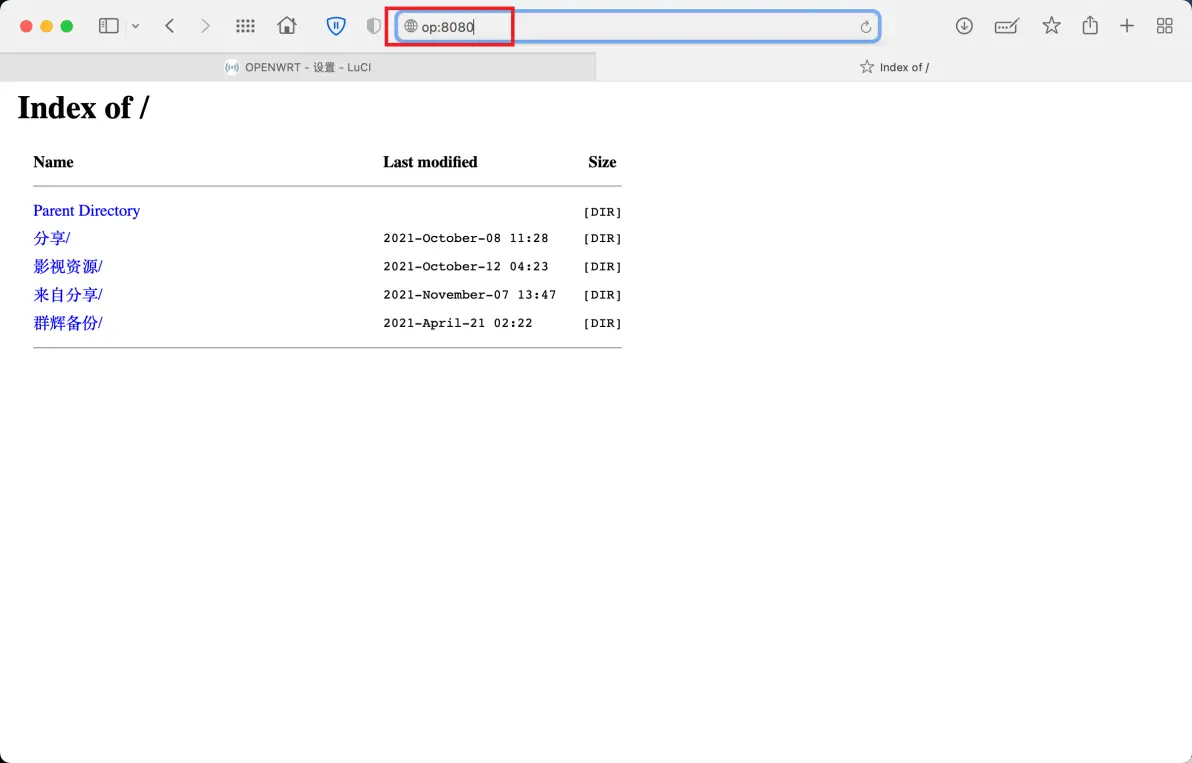
Task: Show downloads with the download arrow icon
Action: 964,26
